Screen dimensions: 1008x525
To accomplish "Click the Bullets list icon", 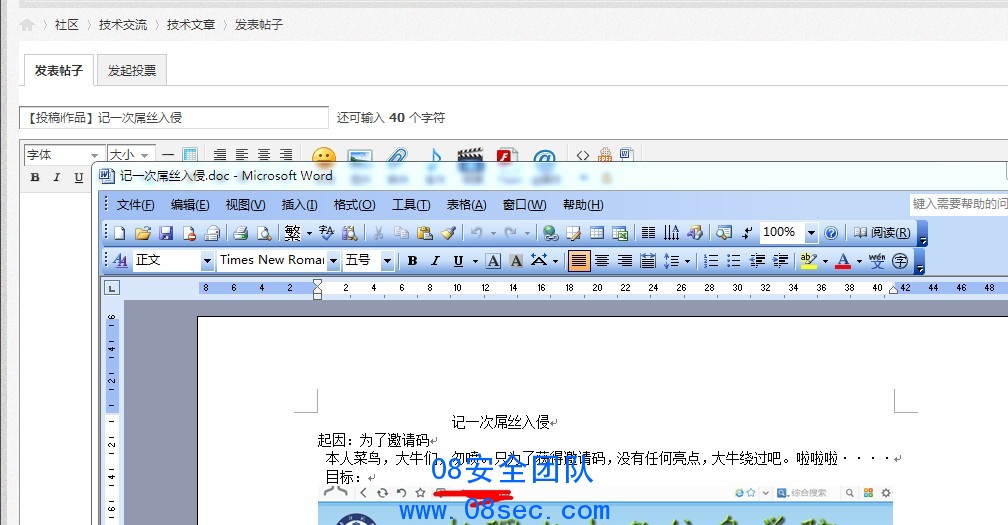I will point(734,260).
